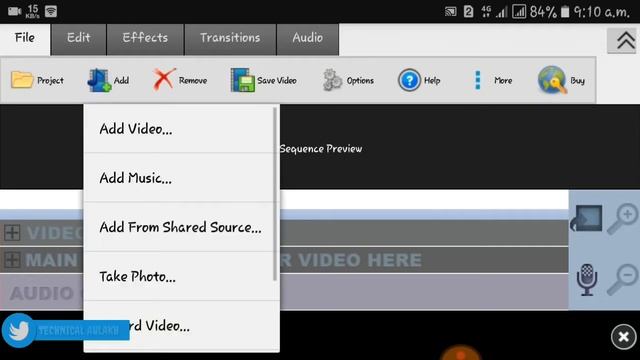Click the Buy globe icon
Viewport: 640px width, 360px height.
pyautogui.click(x=552, y=80)
